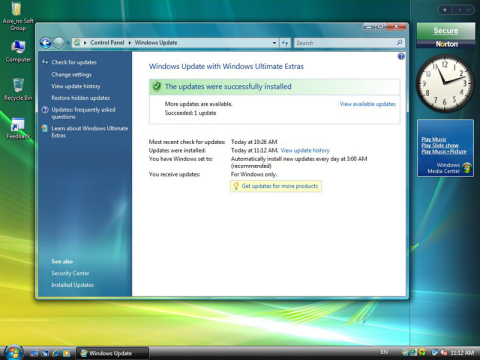Launch Internet Explorer from Quick Launch
This screenshot has height=360, width=480.
(56, 353)
